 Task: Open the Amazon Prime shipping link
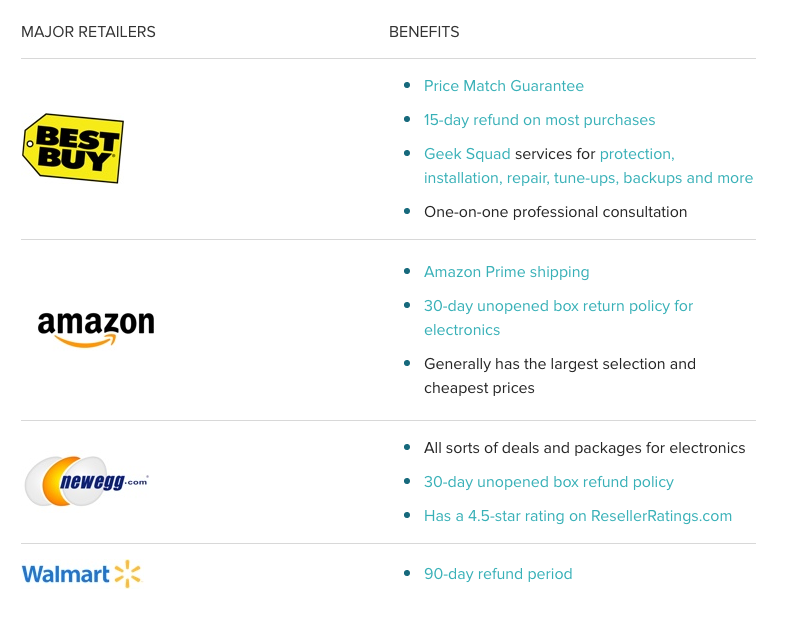tap(506, 272)
